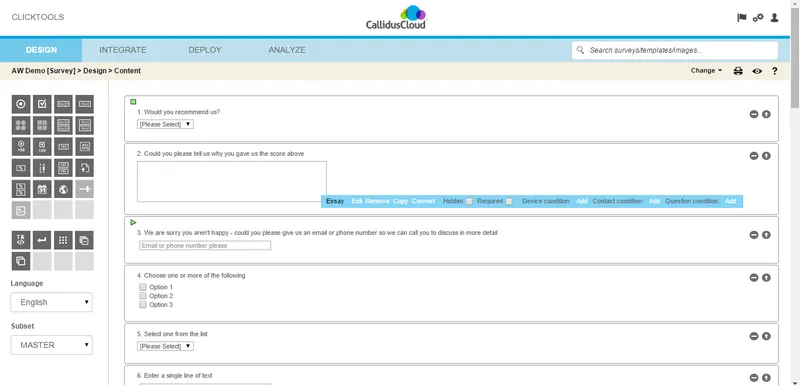The width and height of the screenshot is (800, 386).
Task: Open the help question mark icon
Action: [774, 71]
